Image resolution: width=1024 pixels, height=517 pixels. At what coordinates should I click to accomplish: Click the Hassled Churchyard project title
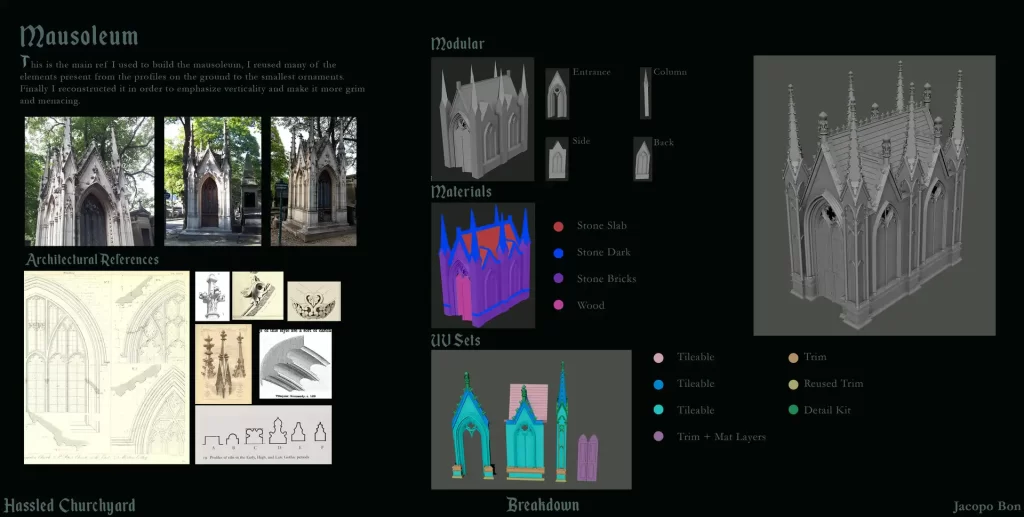[70, 505]
